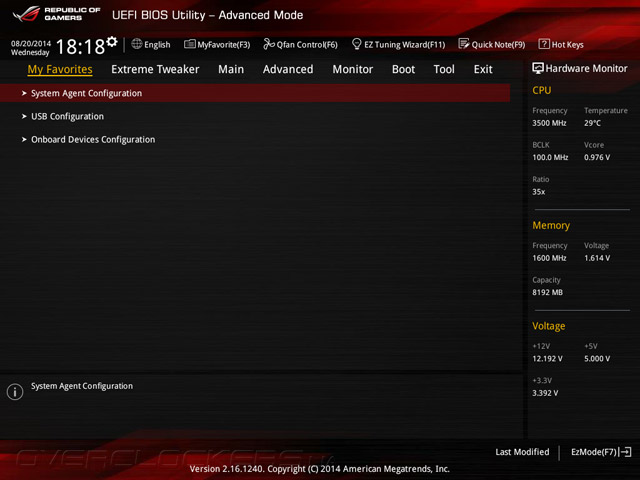Click Ratio value 35x
This screenshot has height=480, width=640.
(x=538, y=191)
